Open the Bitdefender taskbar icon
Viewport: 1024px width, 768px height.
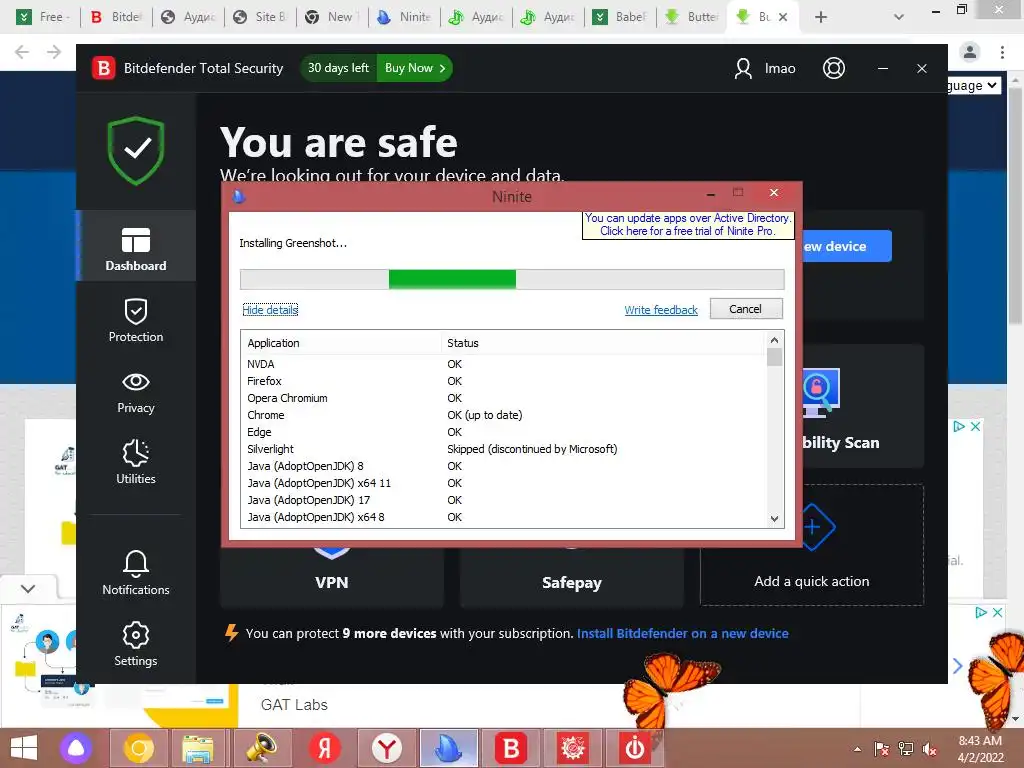tap(511, 748)
